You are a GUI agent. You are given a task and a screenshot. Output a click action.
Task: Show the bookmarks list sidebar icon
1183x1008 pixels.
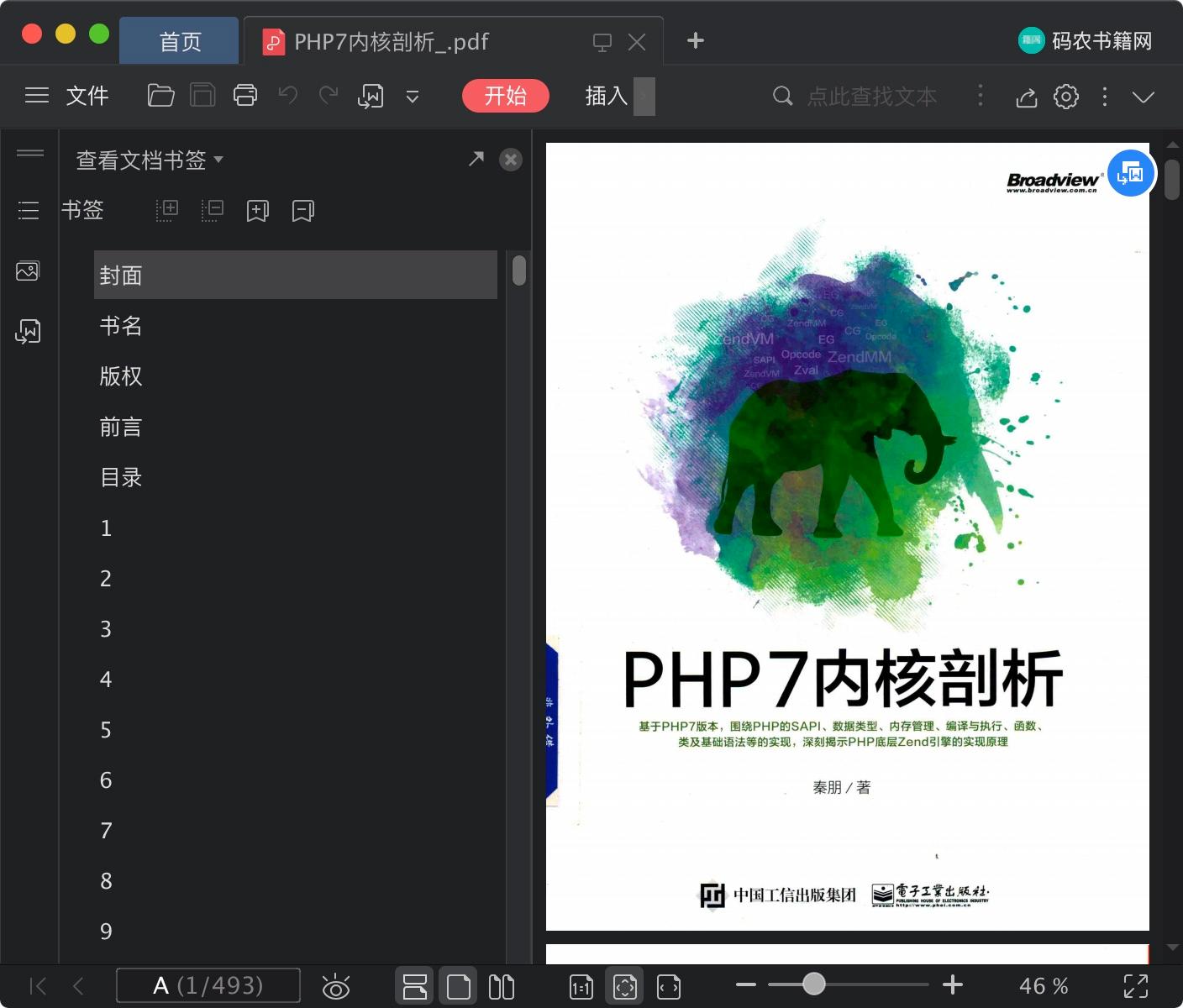pyautogui.click(x=29, y=210)
